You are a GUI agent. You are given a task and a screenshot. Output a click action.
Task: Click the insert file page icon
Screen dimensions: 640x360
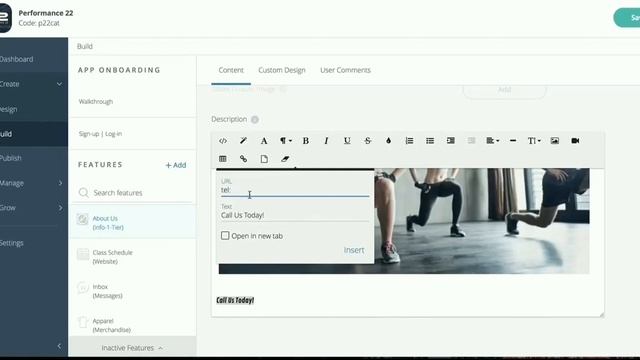point(264,159)
